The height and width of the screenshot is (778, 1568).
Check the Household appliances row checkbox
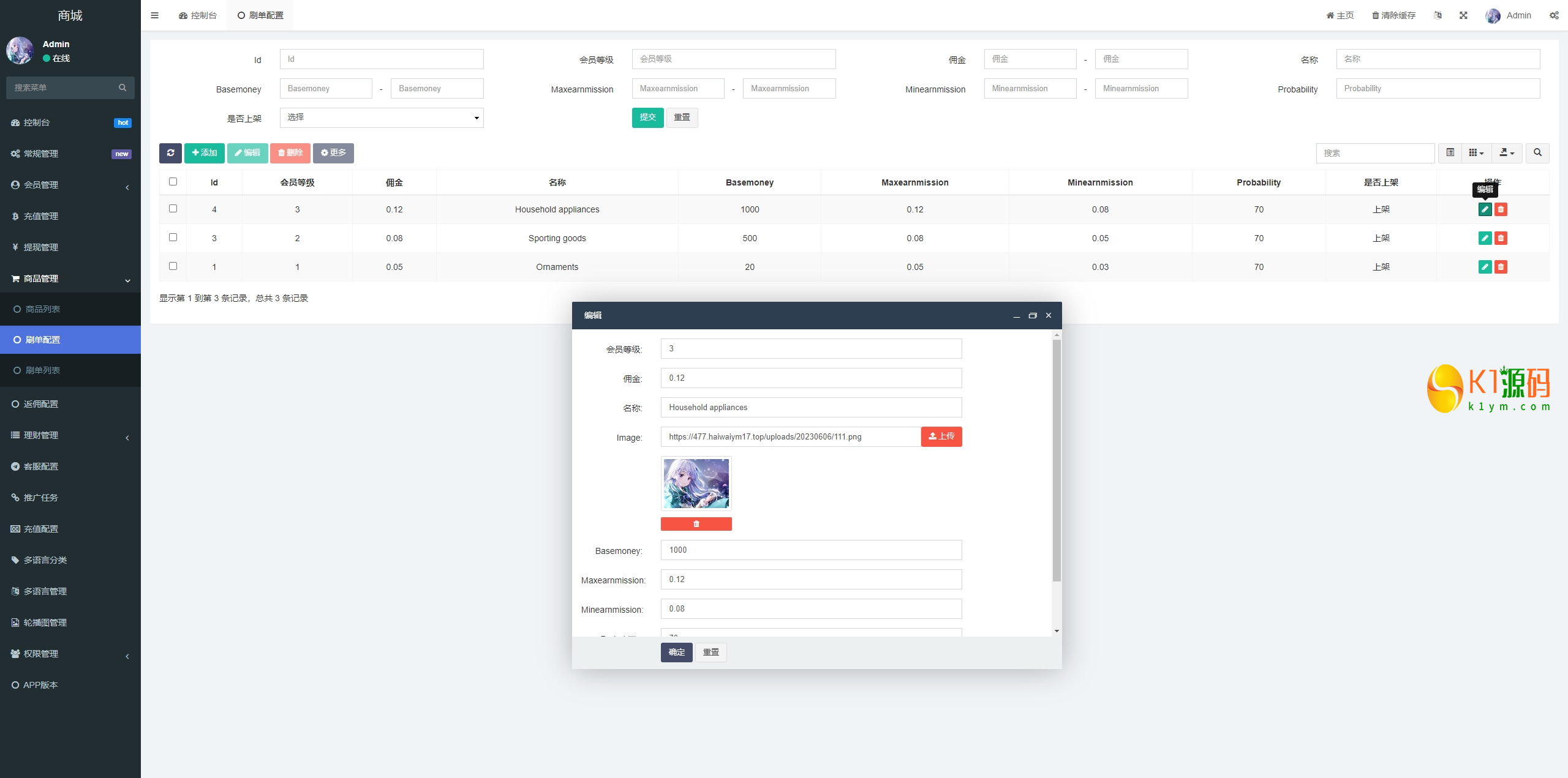(x=173, y=209)
